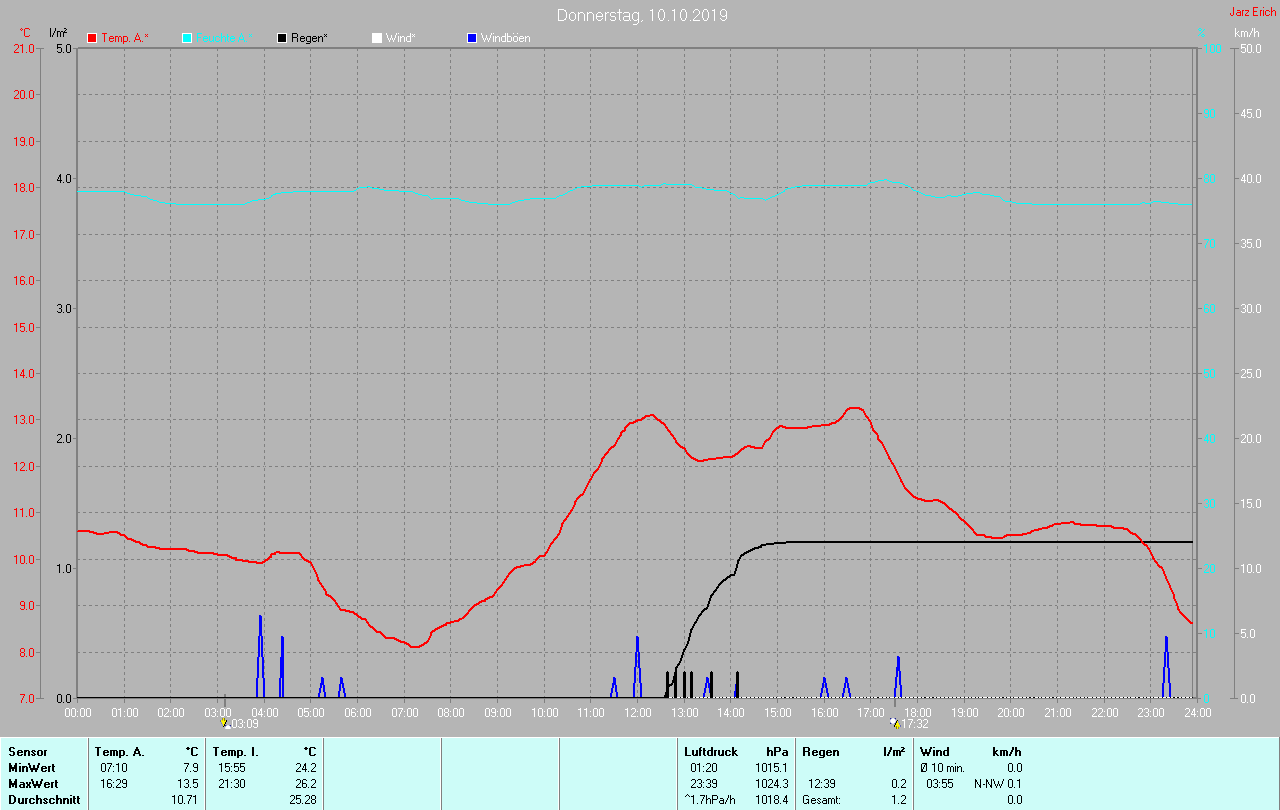
Task: Open the Jarz Erich link
Action: (1252, 12)
